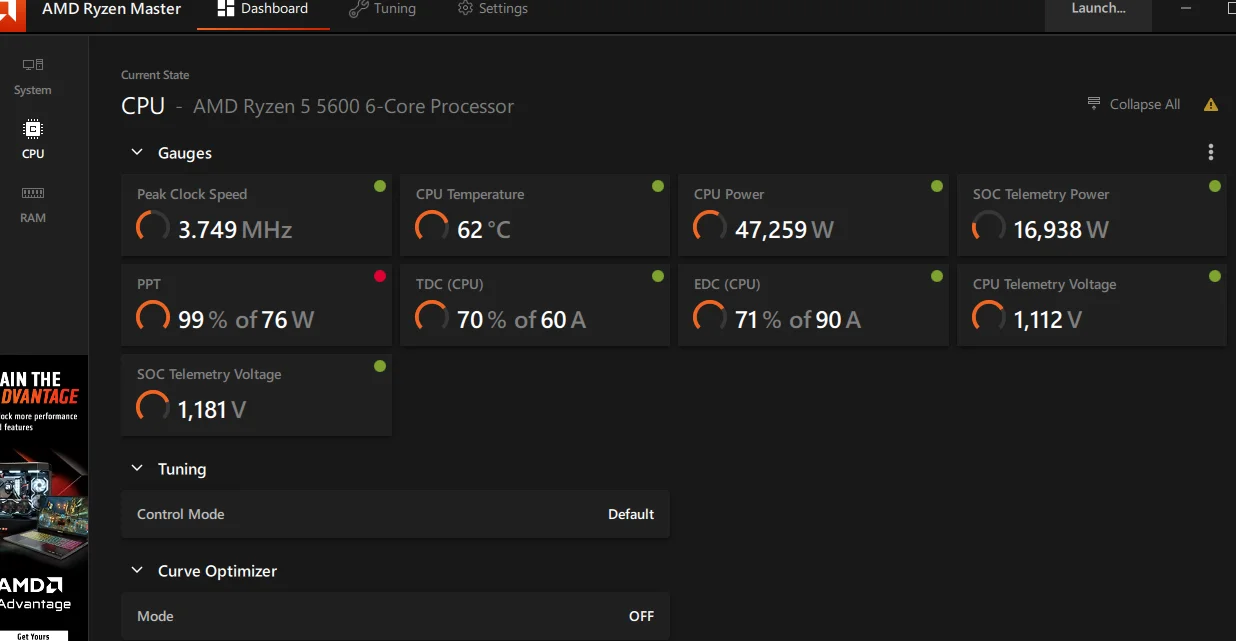Click Collapse All
The height and width of the screenshot is (641, 1236).
coord(1134,104)
